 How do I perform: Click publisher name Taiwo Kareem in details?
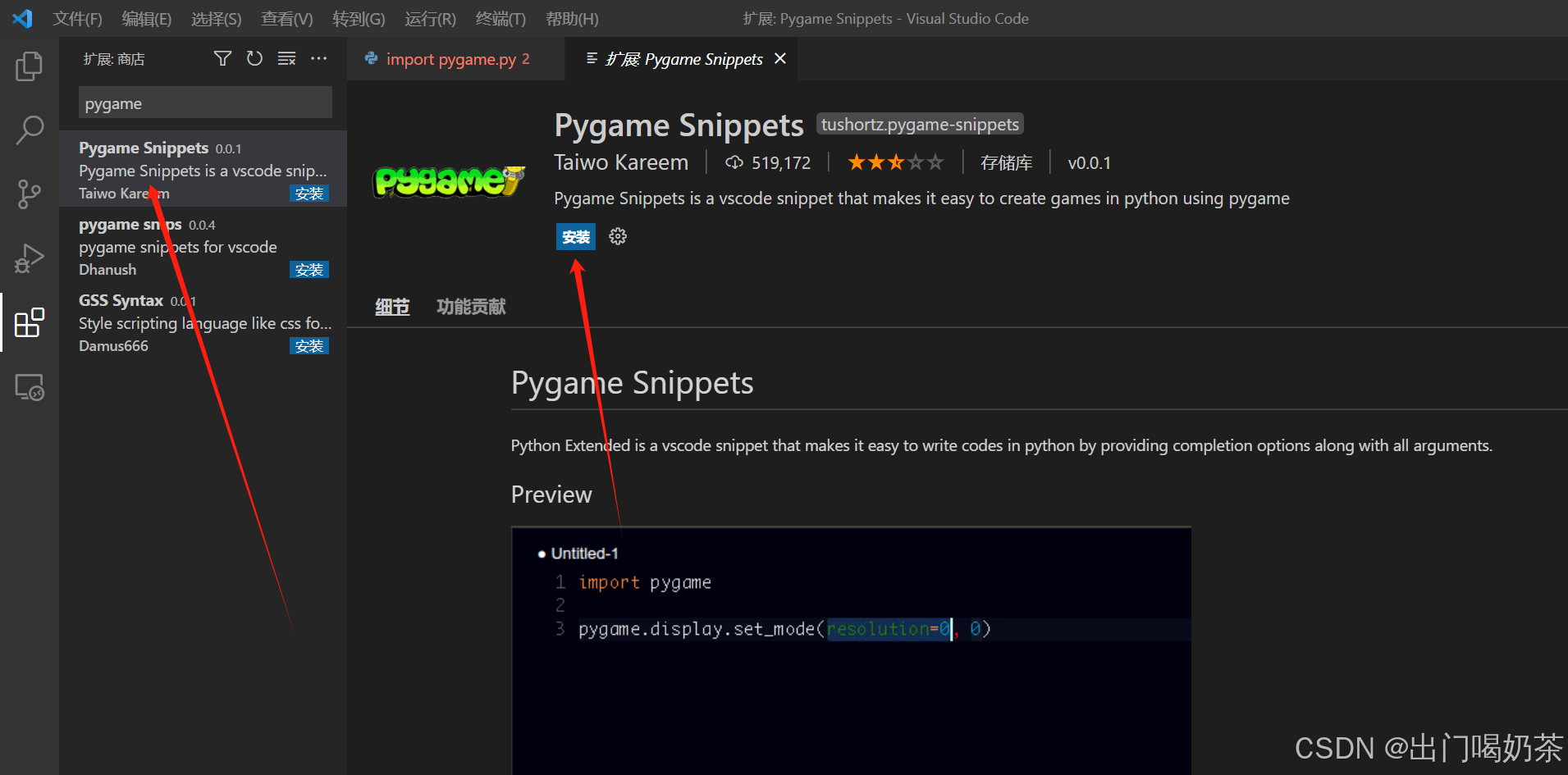coord(621,162)
